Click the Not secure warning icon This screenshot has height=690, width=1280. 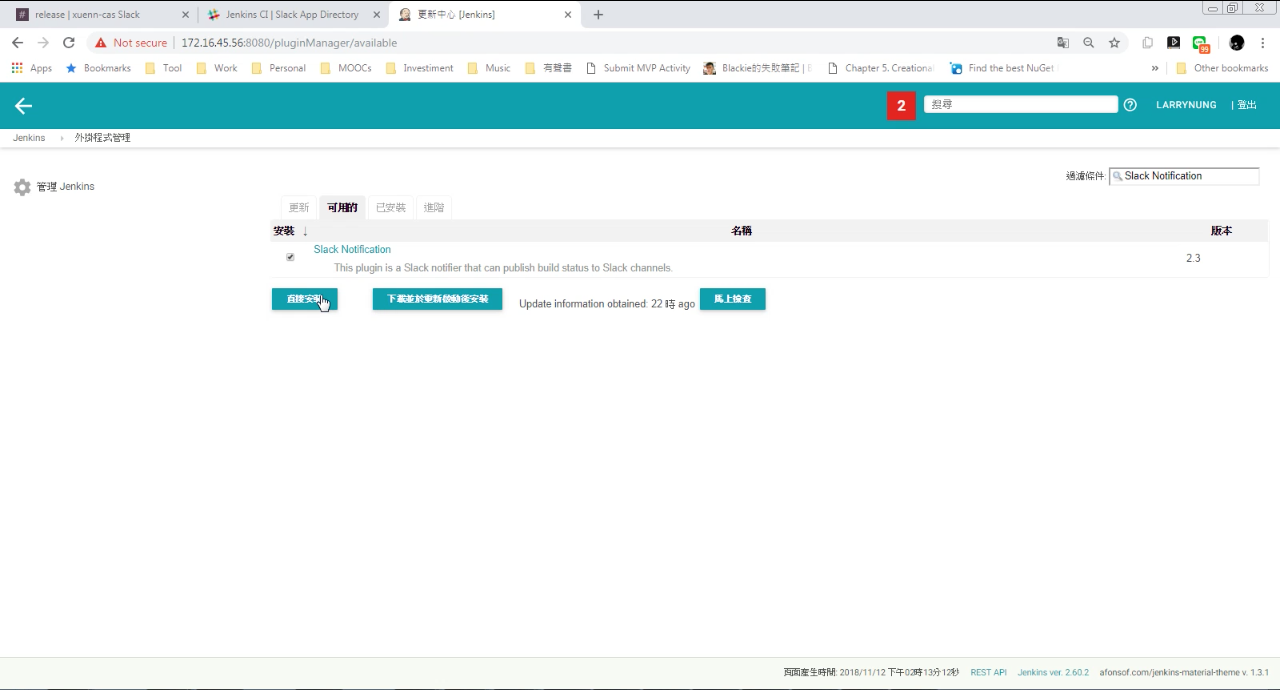100,43
